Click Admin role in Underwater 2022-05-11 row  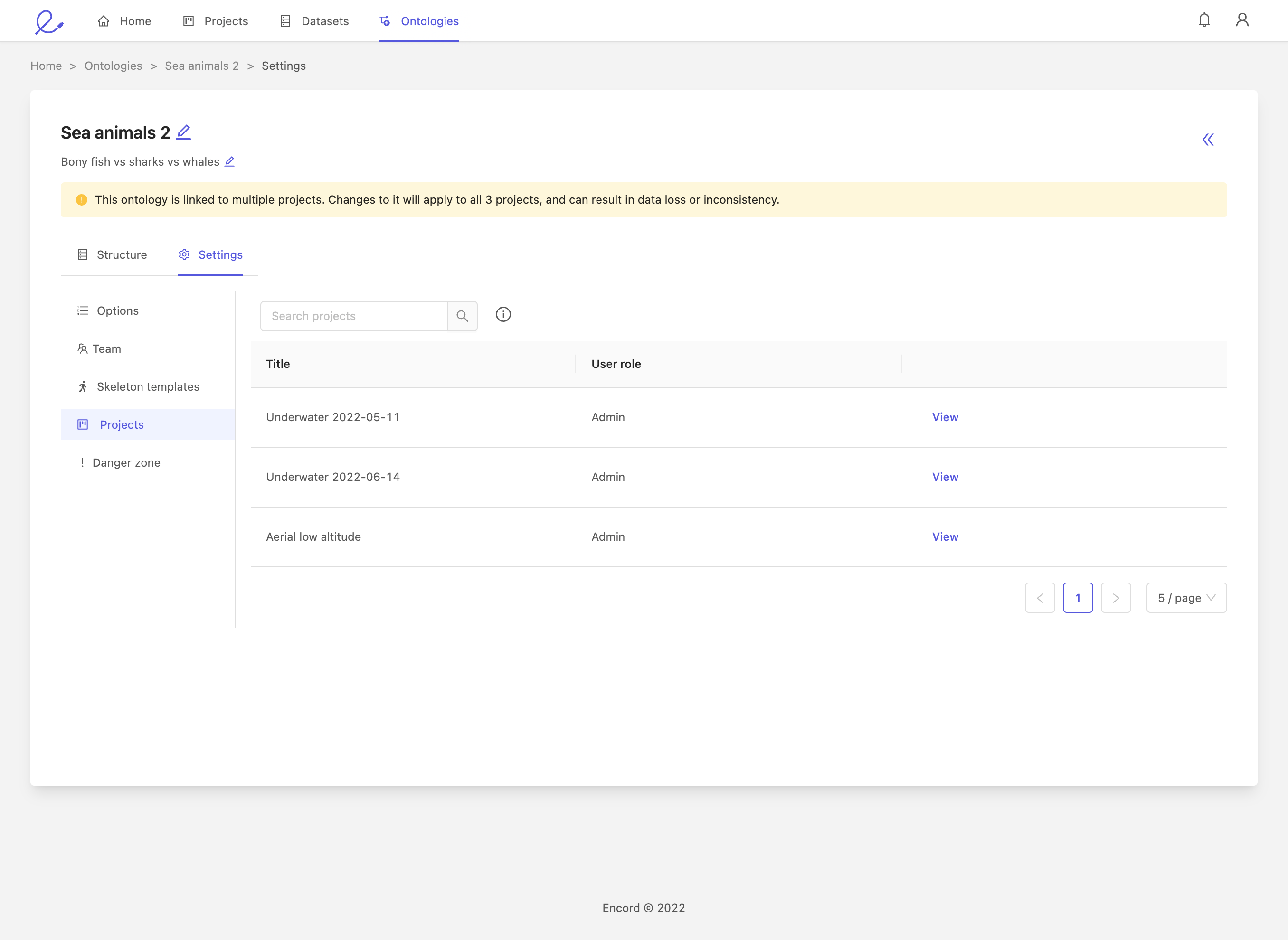tap(608, 417)
